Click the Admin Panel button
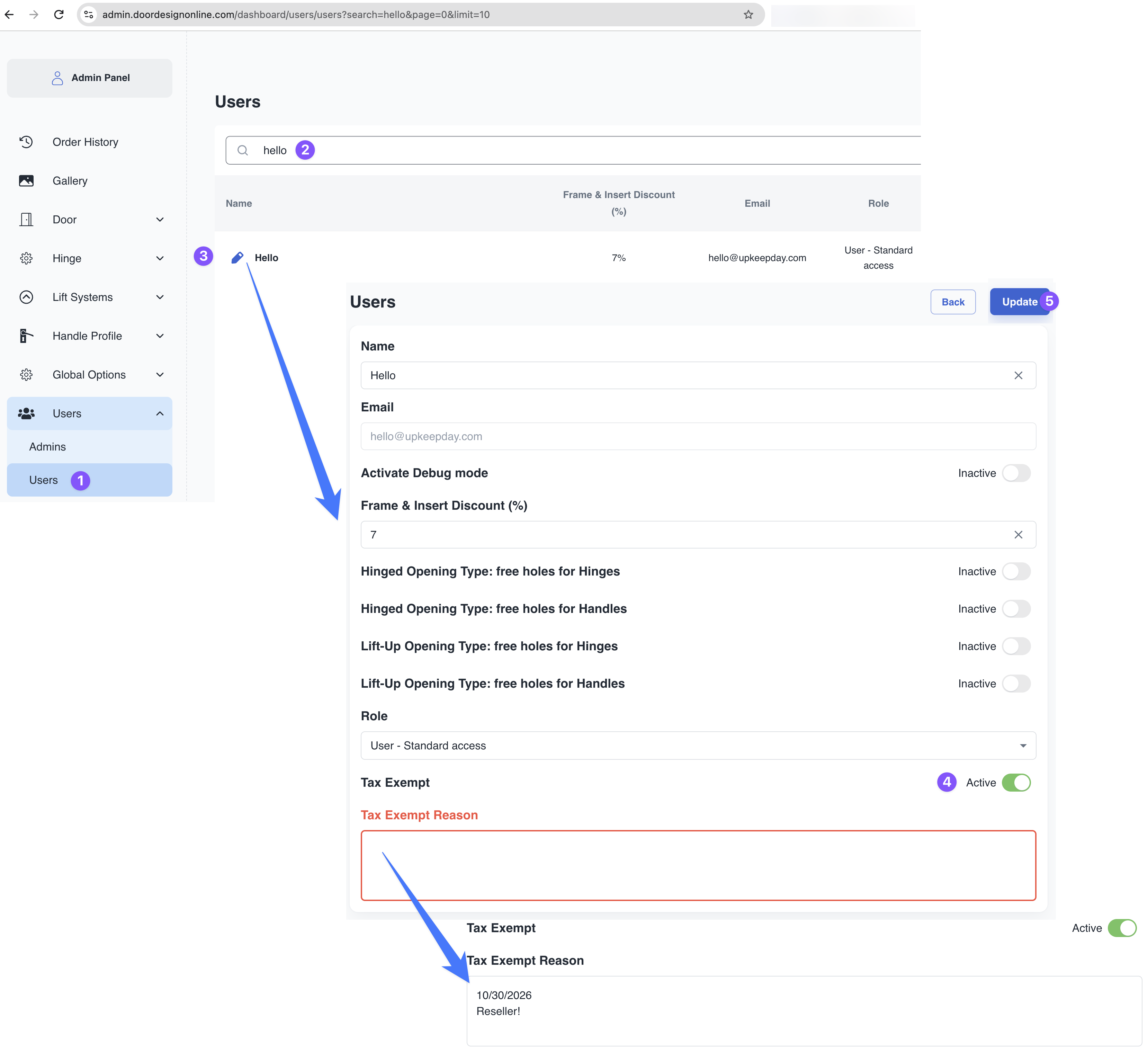 click(x=89, y=78)
